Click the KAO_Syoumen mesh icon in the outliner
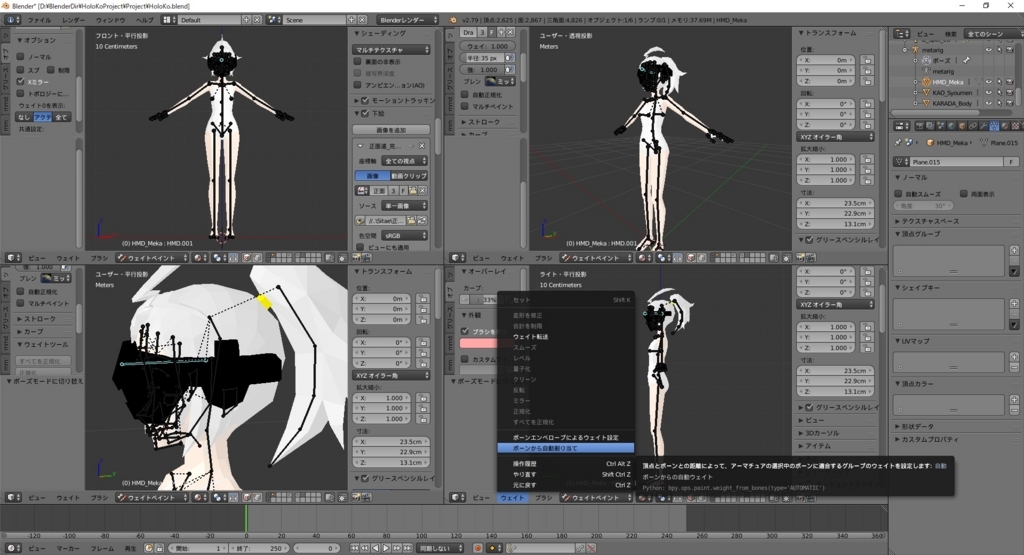The height and width of the screenshot is (555, 1024). [927, 93]
